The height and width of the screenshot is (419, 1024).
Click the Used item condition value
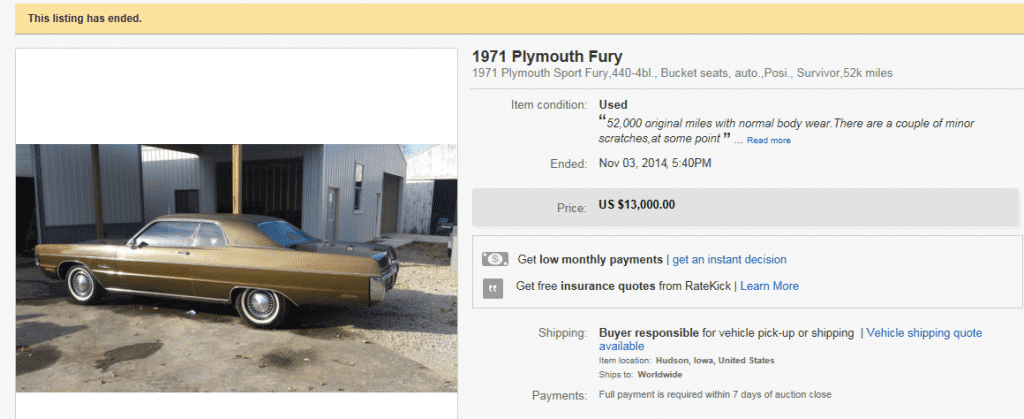[613, 105]
